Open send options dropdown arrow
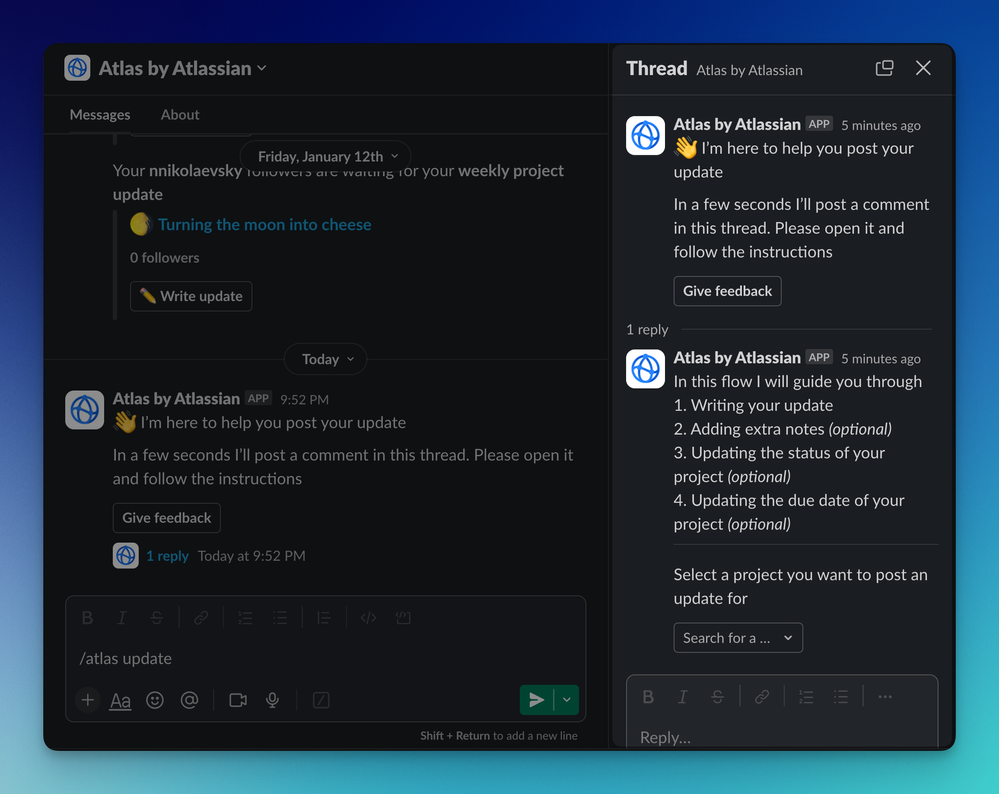 tap(566, 700)
